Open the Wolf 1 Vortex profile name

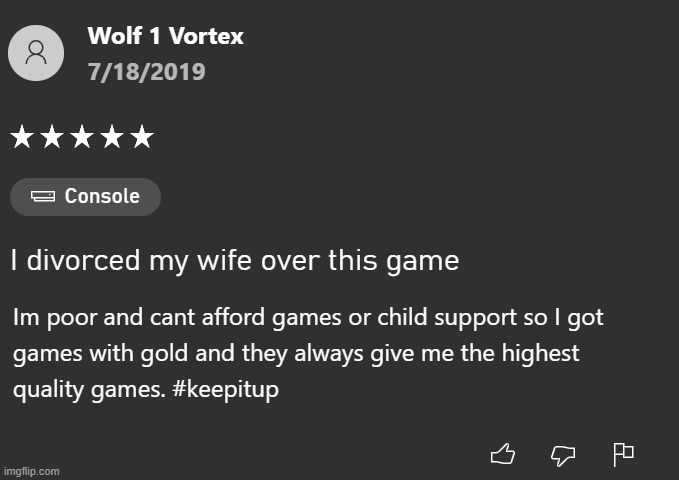pos(165,37)
